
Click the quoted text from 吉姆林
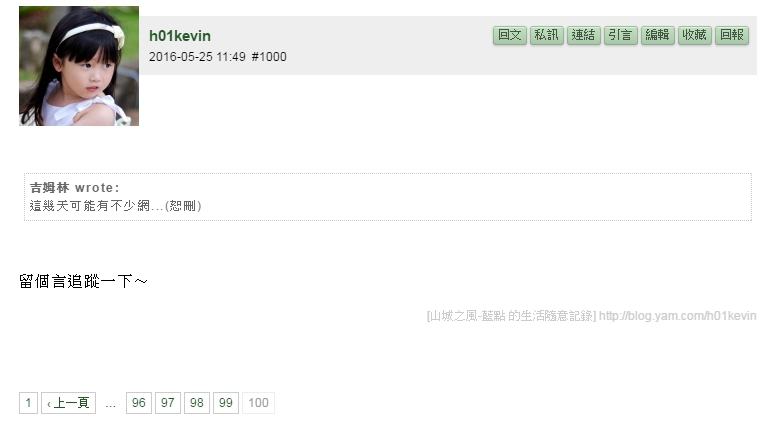pyautogui.click(x=115, y=205)
